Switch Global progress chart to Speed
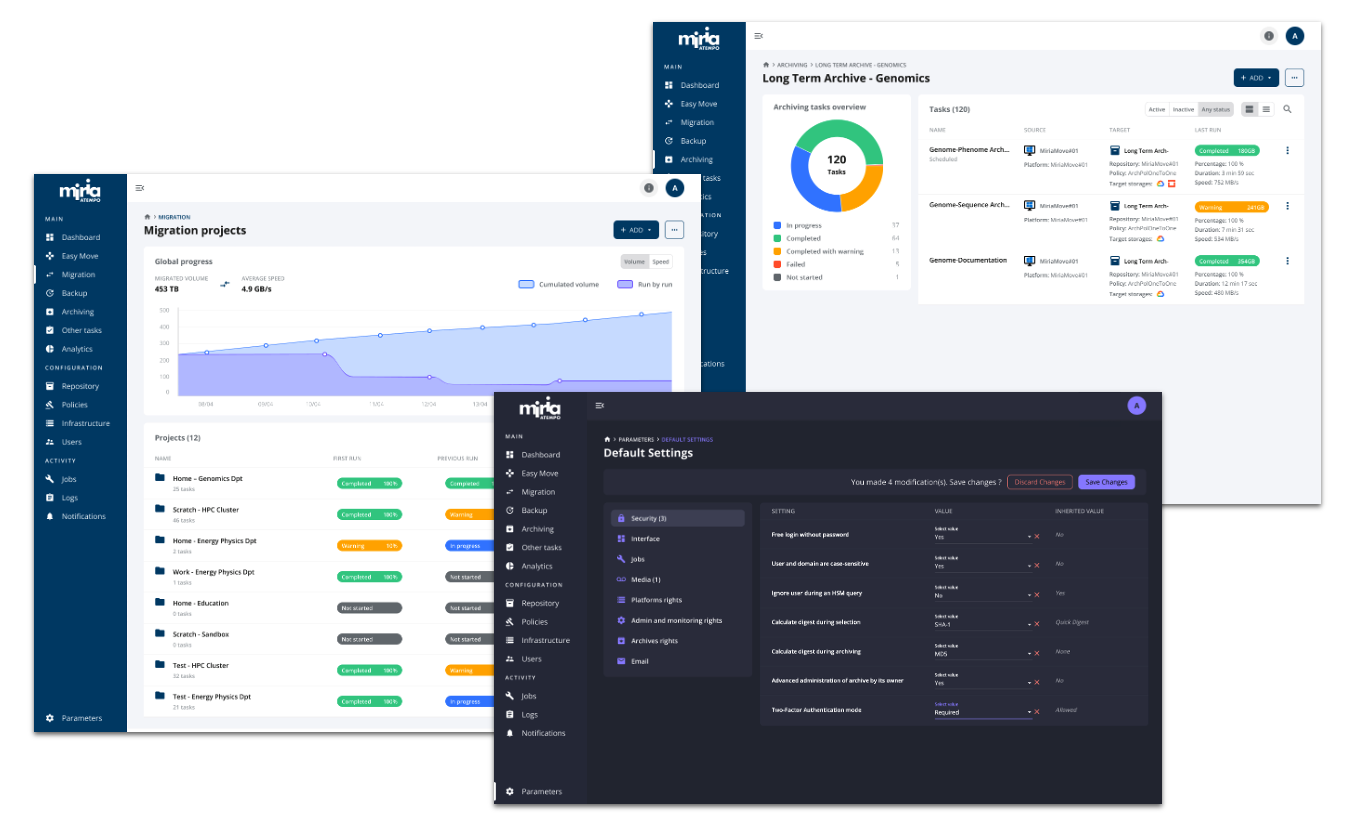This screenshot has width=1353, height=827. pyautogui.click(x=661, y=262)
